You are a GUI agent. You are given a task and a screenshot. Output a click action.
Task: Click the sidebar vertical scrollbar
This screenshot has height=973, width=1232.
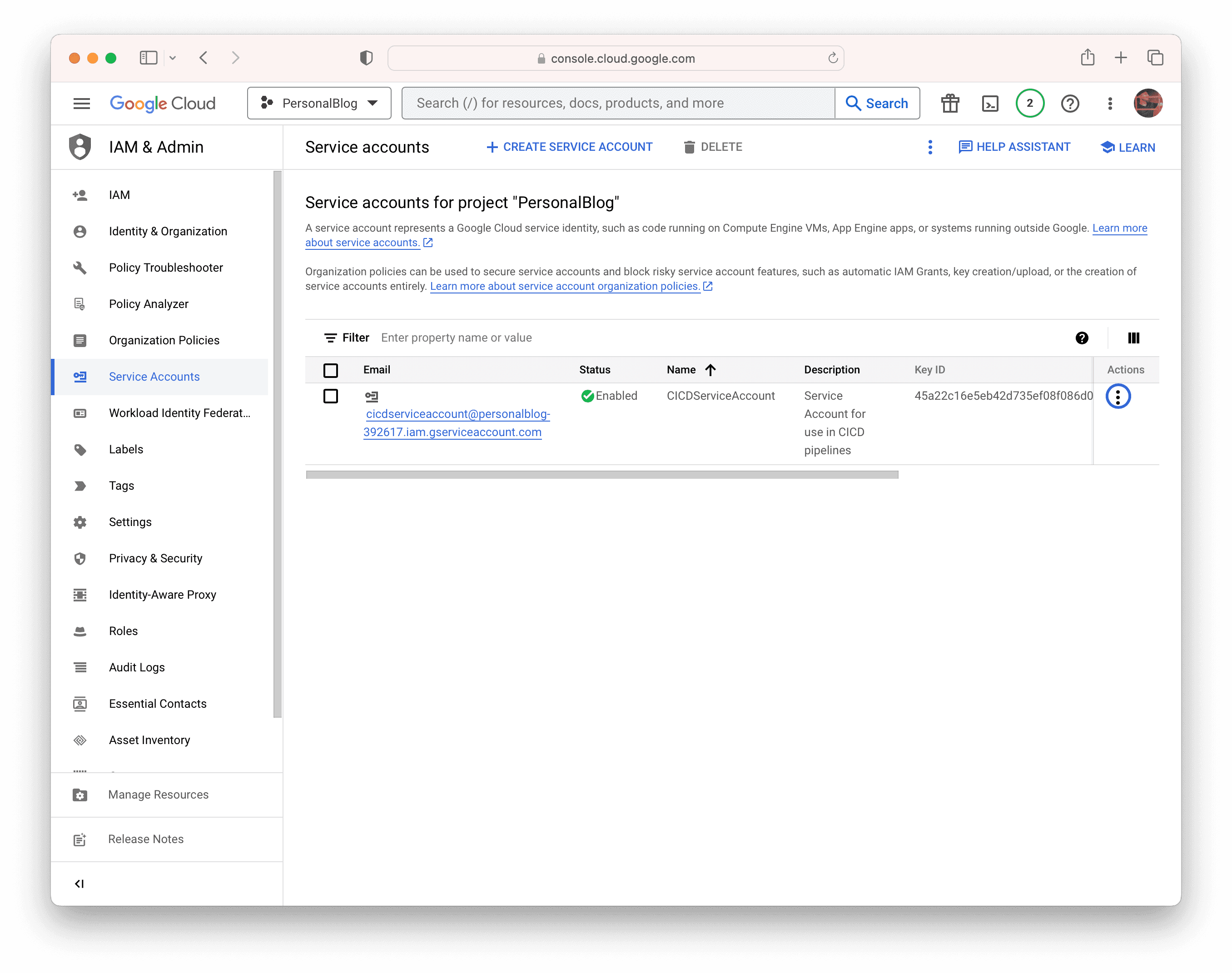click(x=278, y=444)
